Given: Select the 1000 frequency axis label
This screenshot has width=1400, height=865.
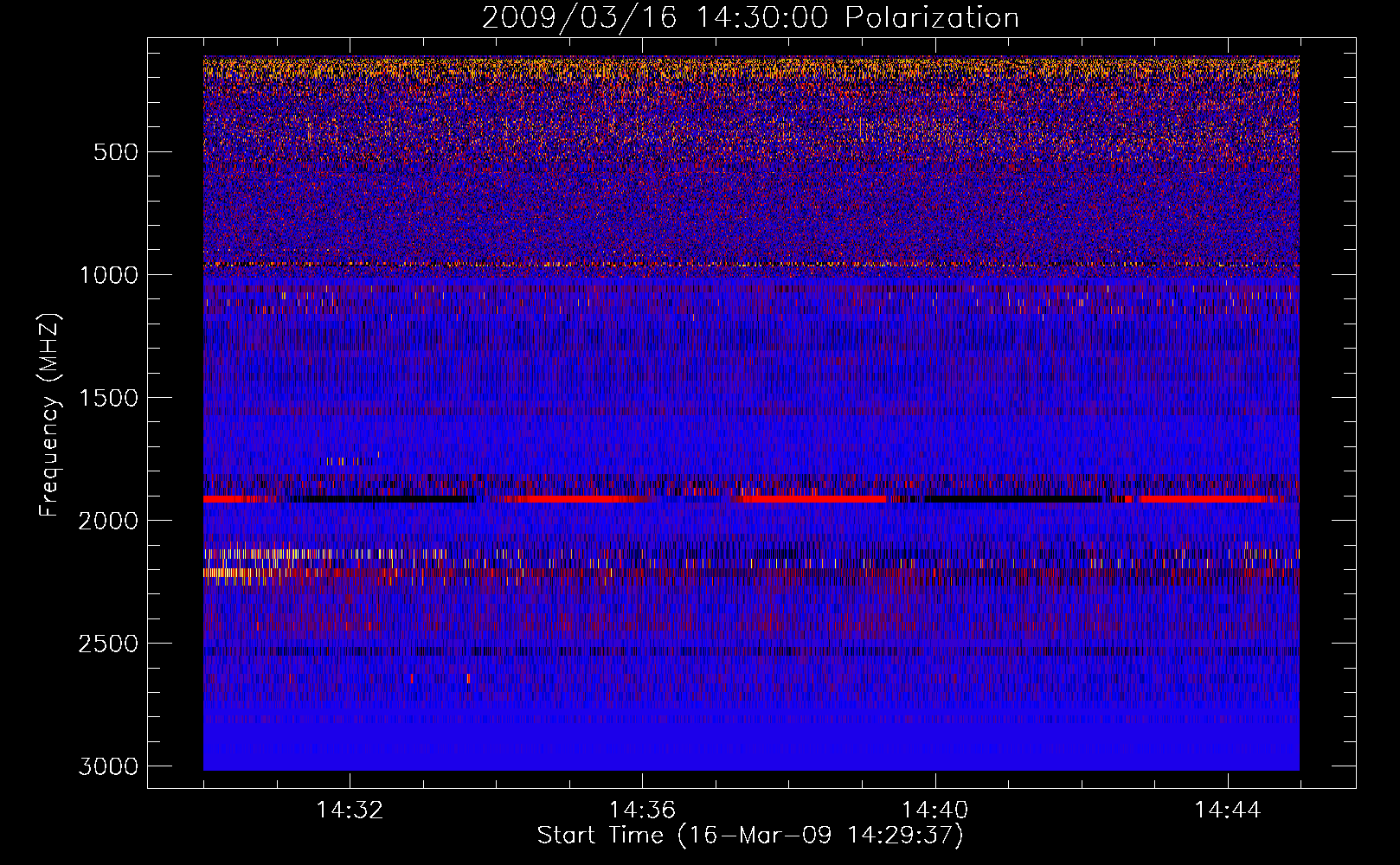Looking at the screenshot, I should click(x=108, y=275).
